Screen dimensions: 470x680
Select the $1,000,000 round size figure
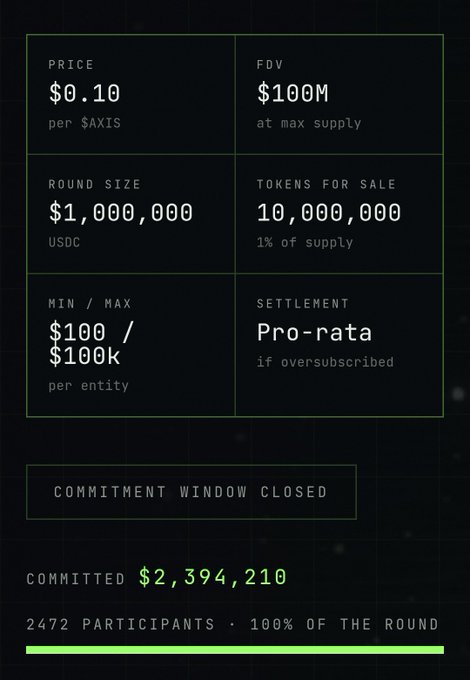point(121,212)
